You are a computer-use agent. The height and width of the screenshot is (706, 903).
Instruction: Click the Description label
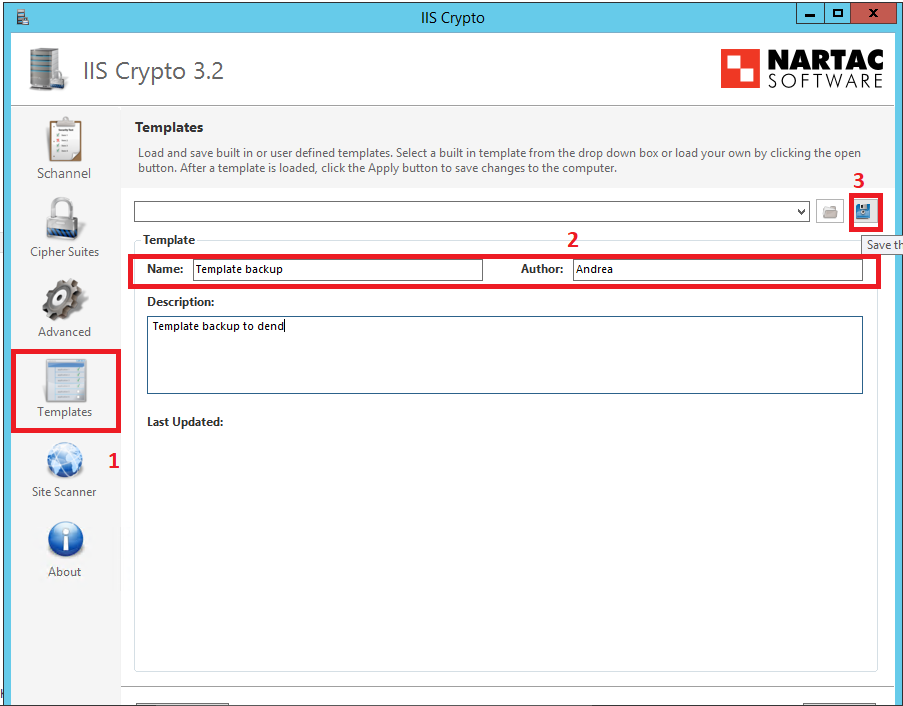[x=180, y=302]
